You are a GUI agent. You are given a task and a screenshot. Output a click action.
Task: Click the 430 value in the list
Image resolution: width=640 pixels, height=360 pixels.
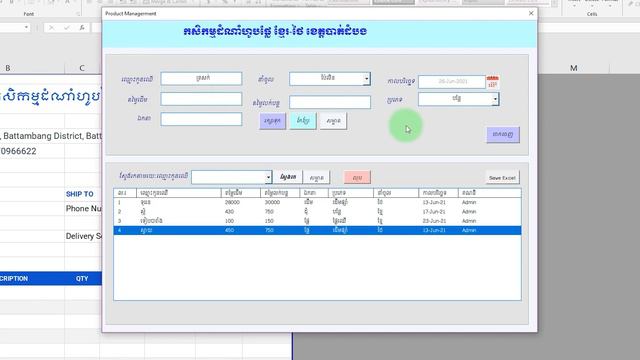(229, 212)
